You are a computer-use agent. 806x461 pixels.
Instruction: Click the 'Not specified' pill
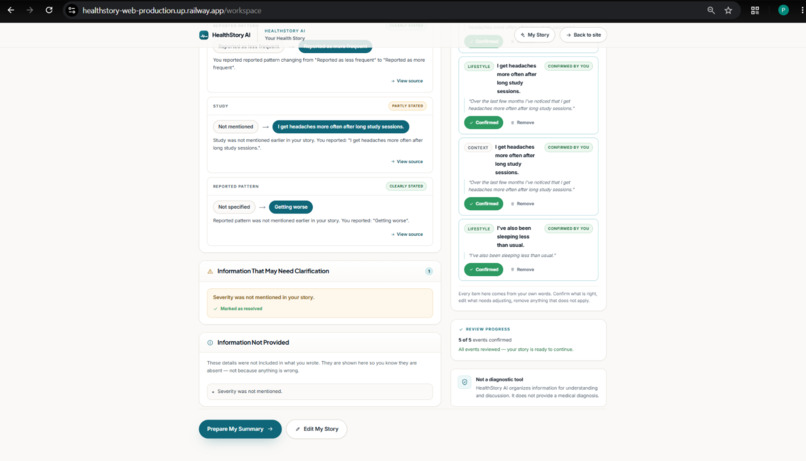pos(234,207)
